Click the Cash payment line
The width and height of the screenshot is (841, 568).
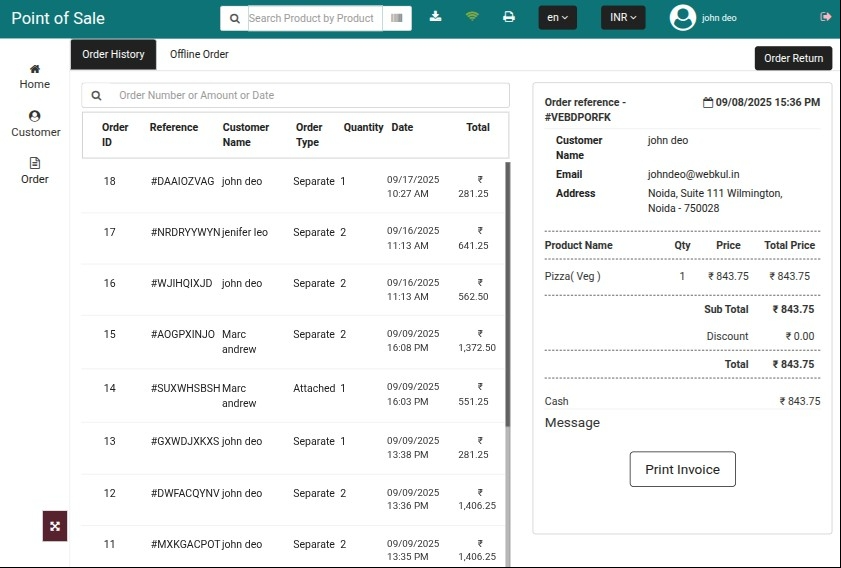tap(682, 401)
